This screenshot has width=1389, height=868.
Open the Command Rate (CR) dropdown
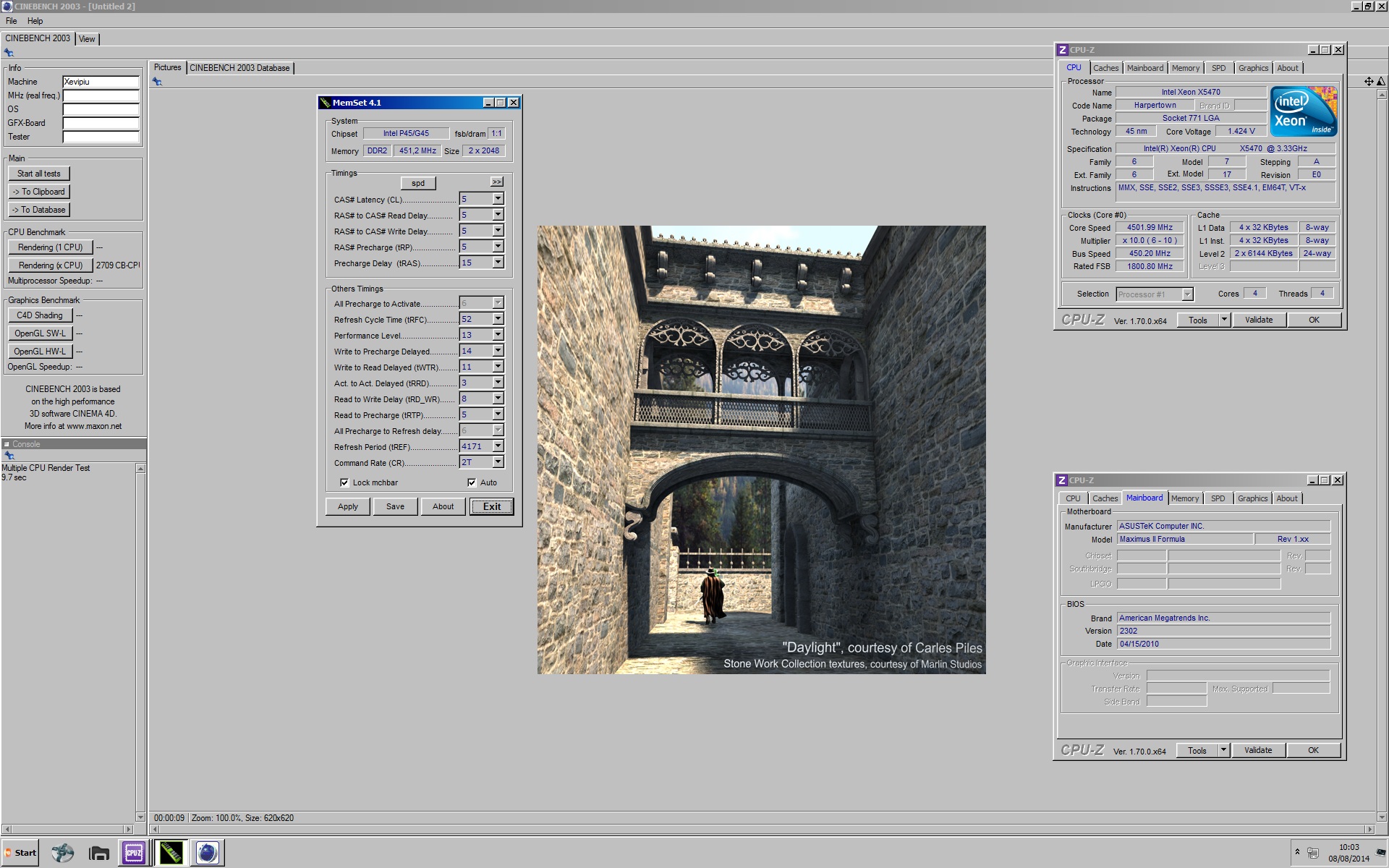coord(498,462)
